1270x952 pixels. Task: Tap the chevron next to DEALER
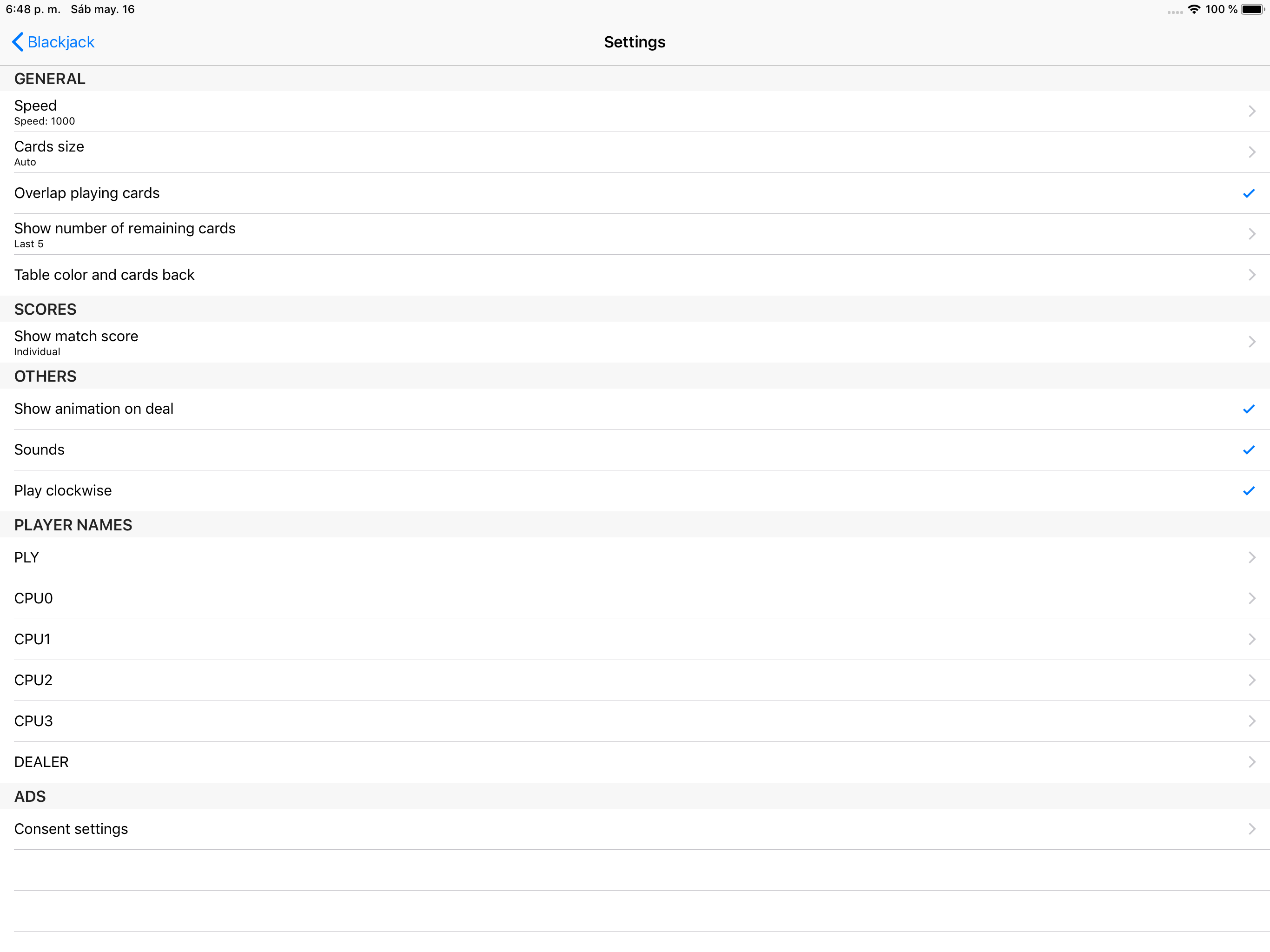(1251, 762)
